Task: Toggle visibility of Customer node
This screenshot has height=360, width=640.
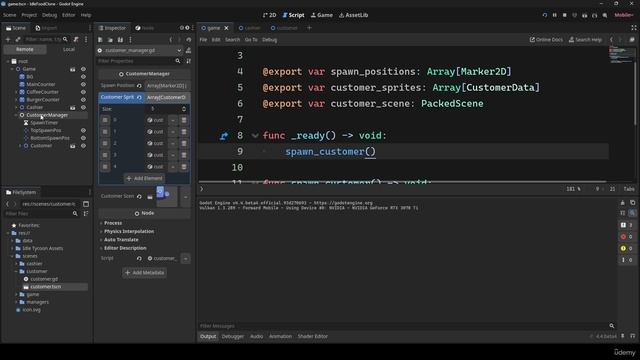Action: pos(83,146)
